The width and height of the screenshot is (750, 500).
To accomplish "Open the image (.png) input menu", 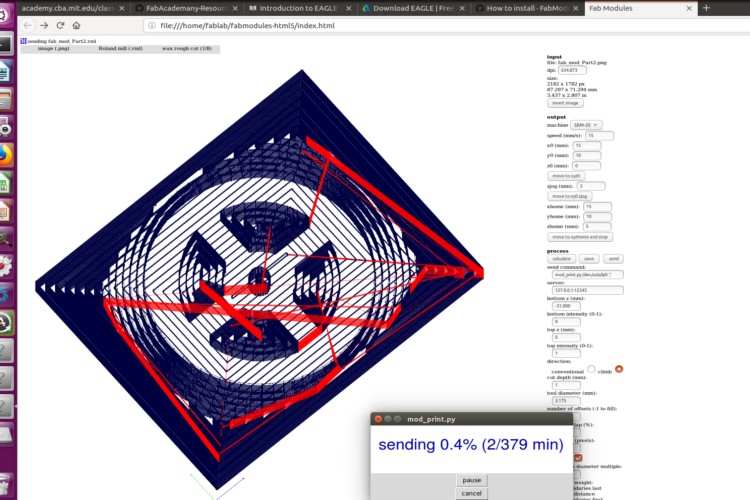I will 54,49.
